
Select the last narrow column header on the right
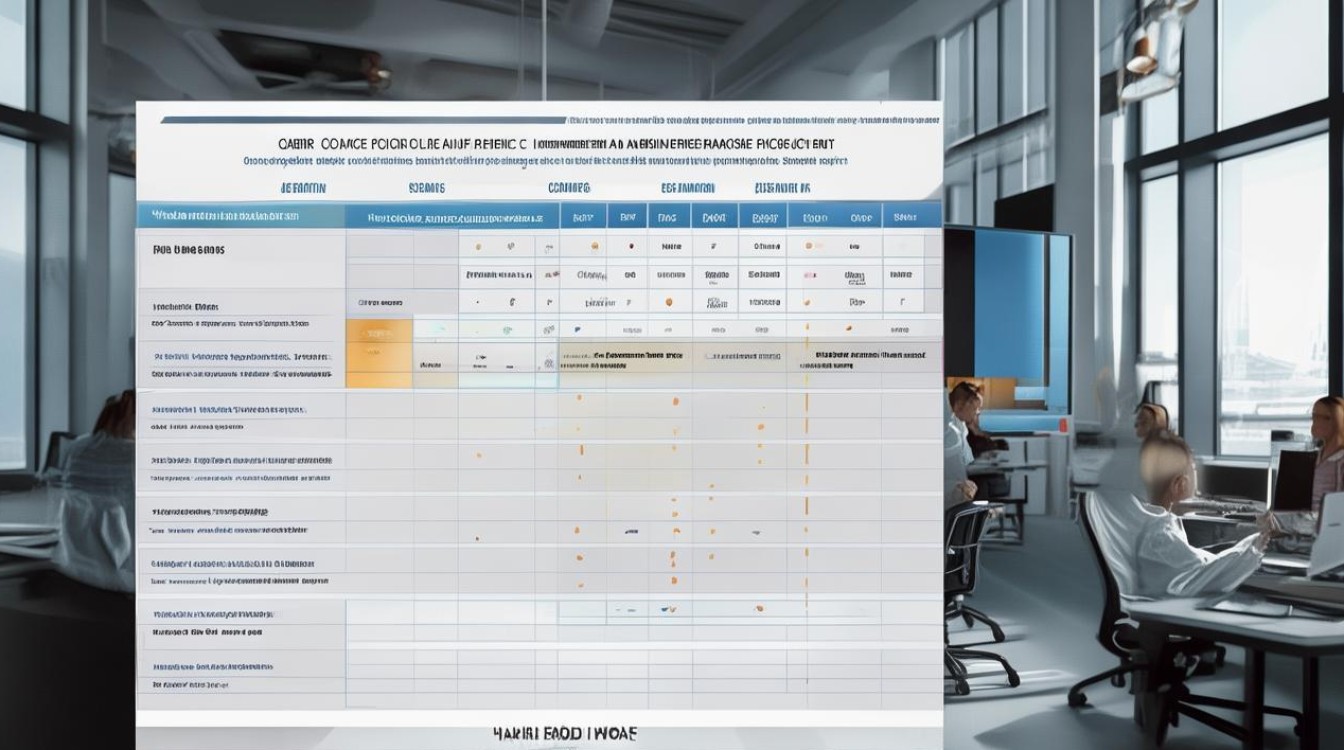(x=906, y=216)
